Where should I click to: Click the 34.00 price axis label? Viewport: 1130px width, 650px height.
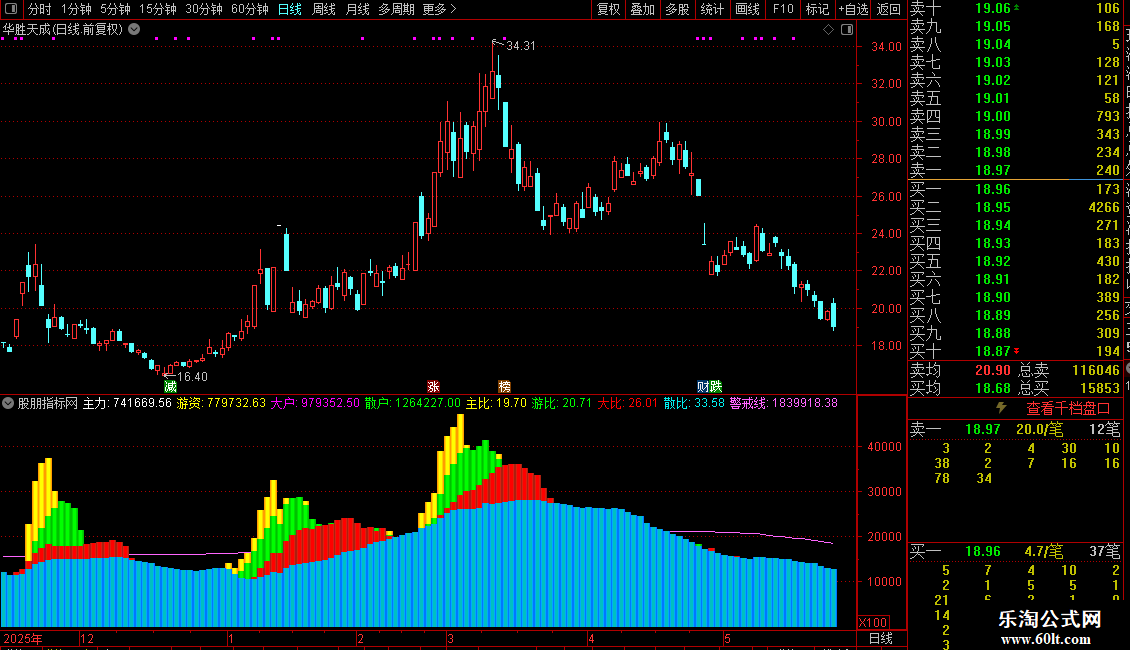[886, 46]
